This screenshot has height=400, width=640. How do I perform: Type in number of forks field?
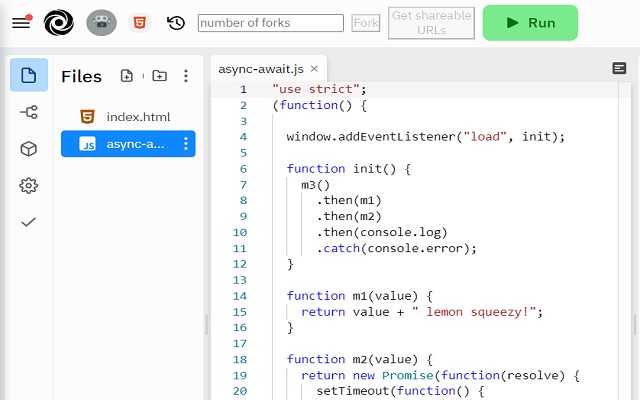pyautogui.click(x=271, y=23)
